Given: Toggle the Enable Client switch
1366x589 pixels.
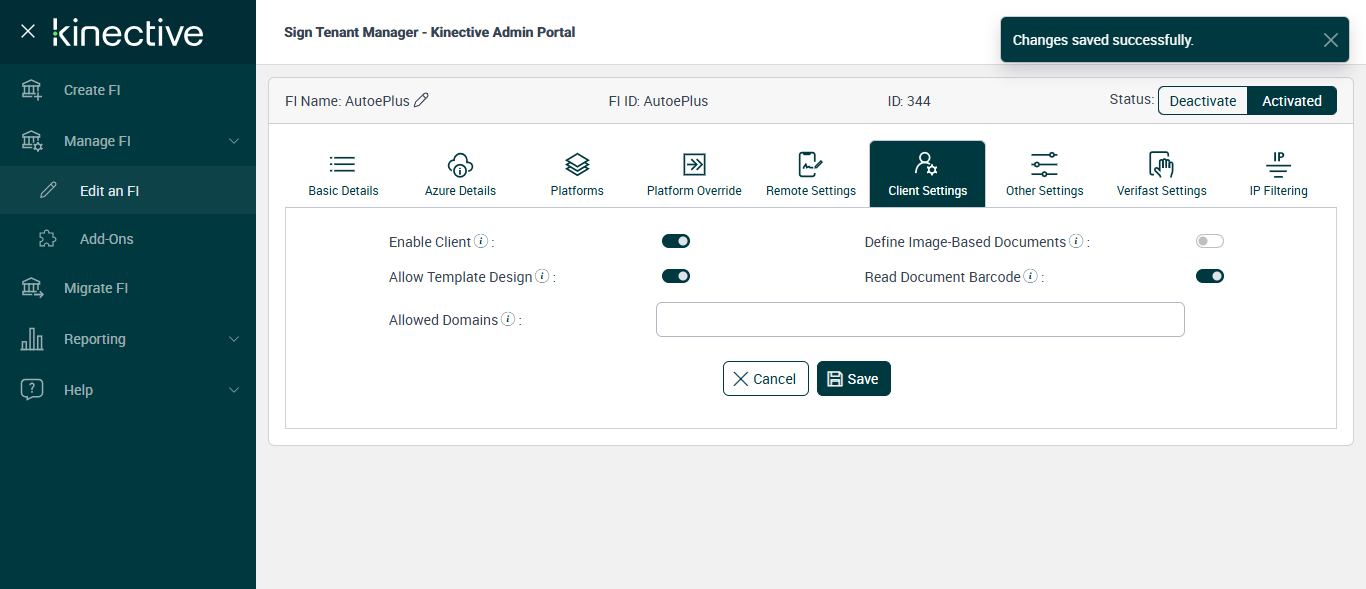Looking at the screenshot, I should (x=676, y=241).
